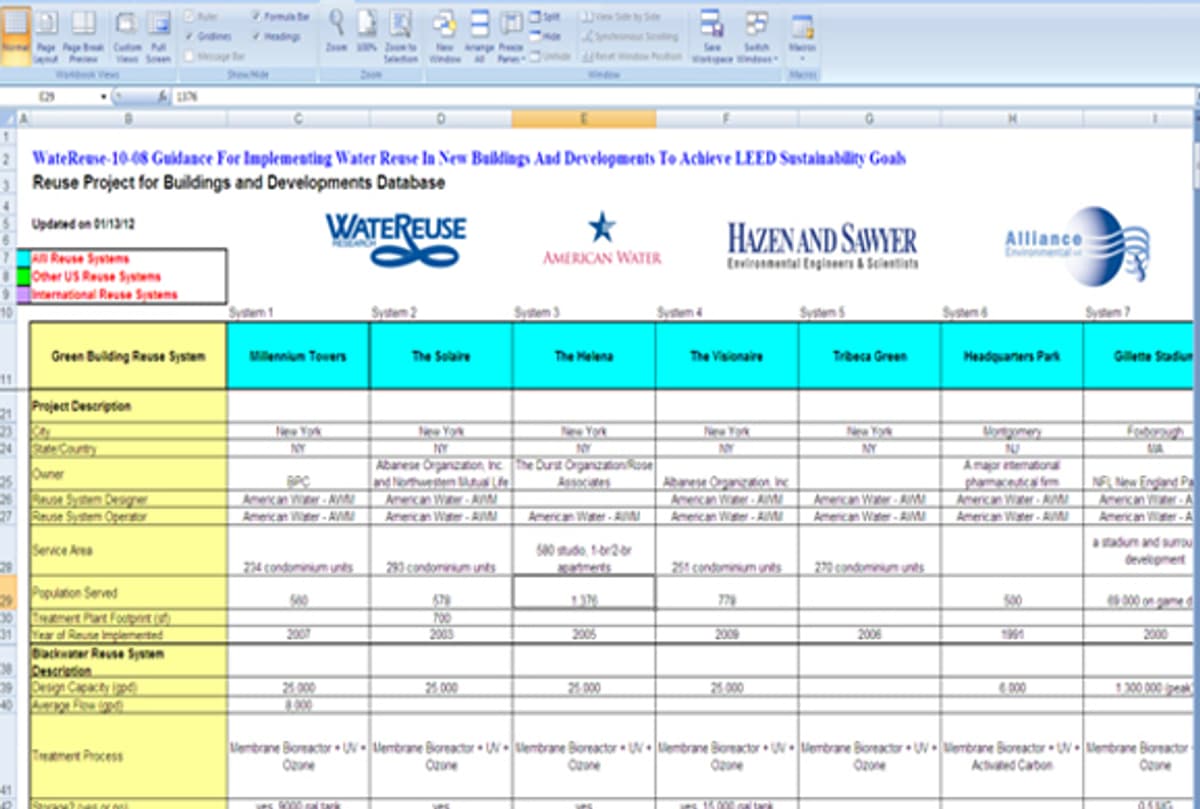Select column H header
Viewport: 1200px width, 809px height.
click(1012, 119)
